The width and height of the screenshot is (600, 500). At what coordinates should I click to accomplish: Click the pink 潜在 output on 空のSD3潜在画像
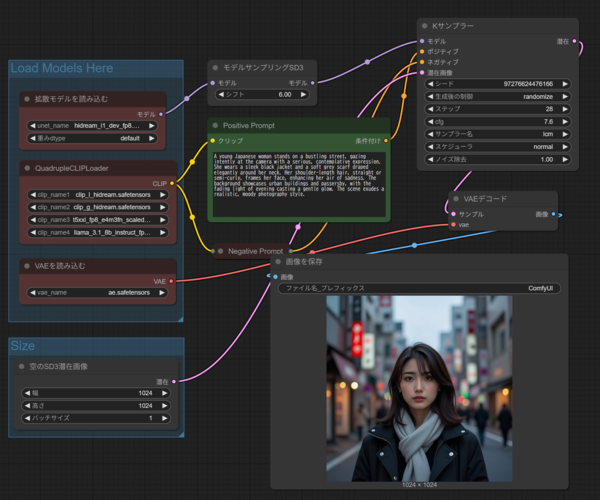point(173,381)
